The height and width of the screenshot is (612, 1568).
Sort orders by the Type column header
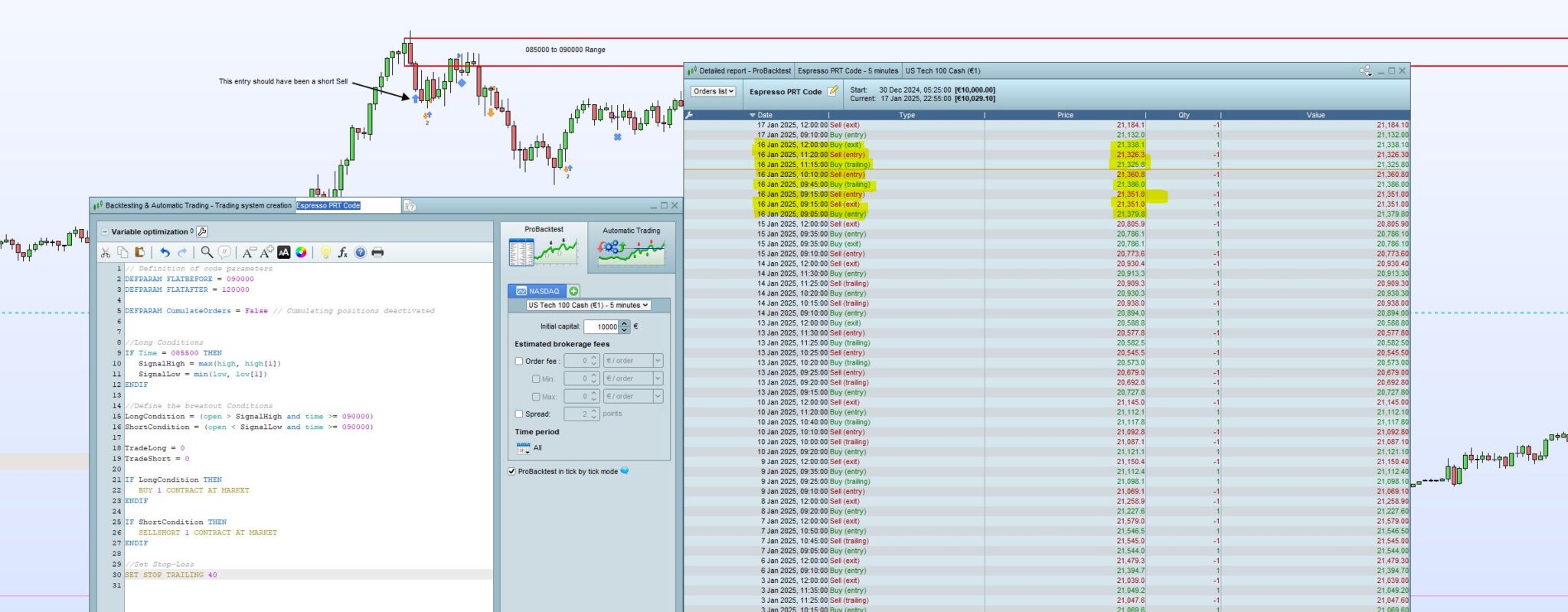point(906,115)
